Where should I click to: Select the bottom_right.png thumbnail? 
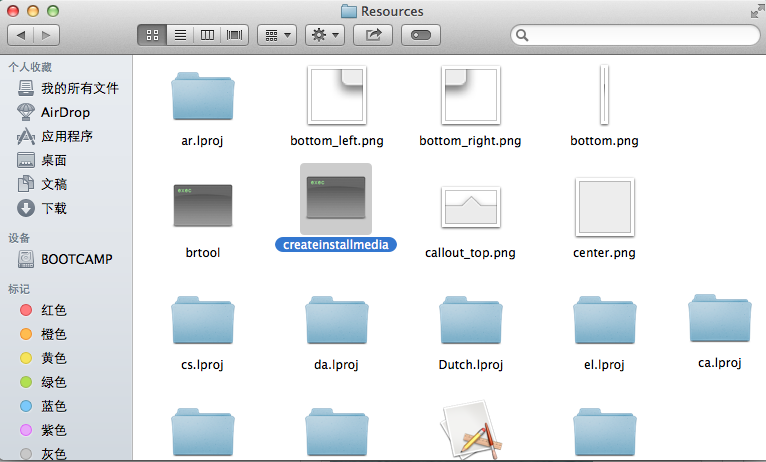[471, 95]
